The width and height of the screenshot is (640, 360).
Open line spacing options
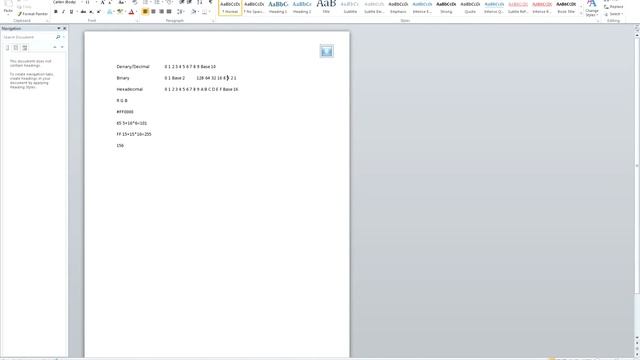click(180, 12)
